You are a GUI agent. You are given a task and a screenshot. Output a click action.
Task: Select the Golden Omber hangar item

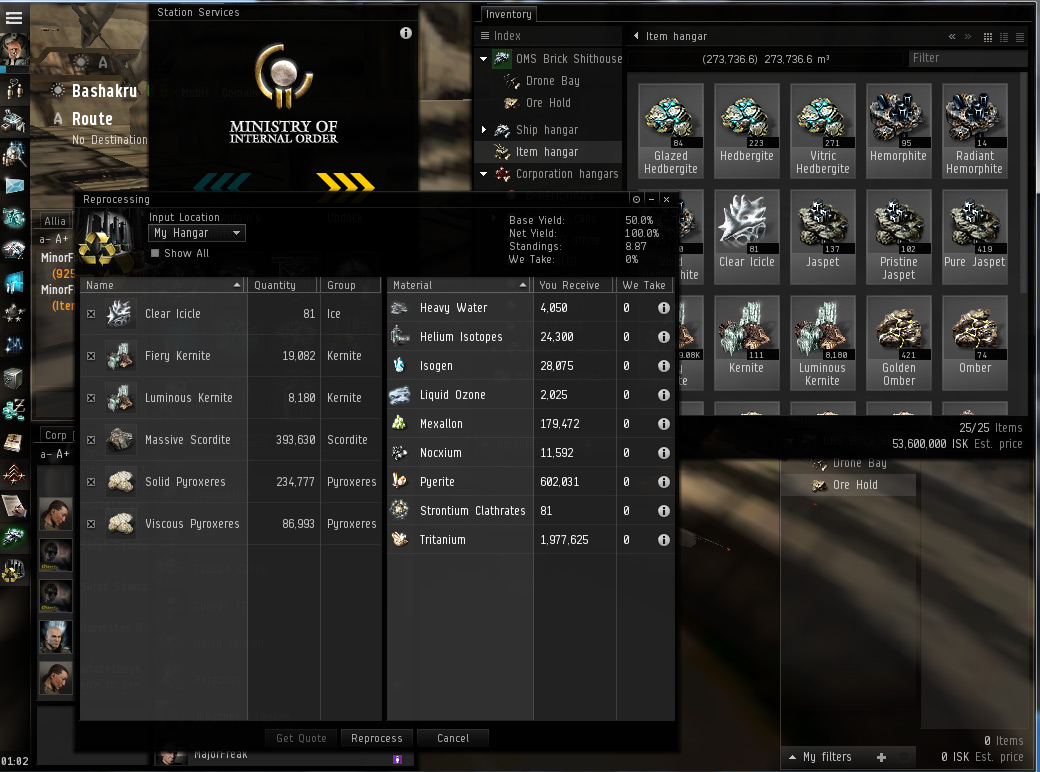pyautogui.click(x=899, y=342)
